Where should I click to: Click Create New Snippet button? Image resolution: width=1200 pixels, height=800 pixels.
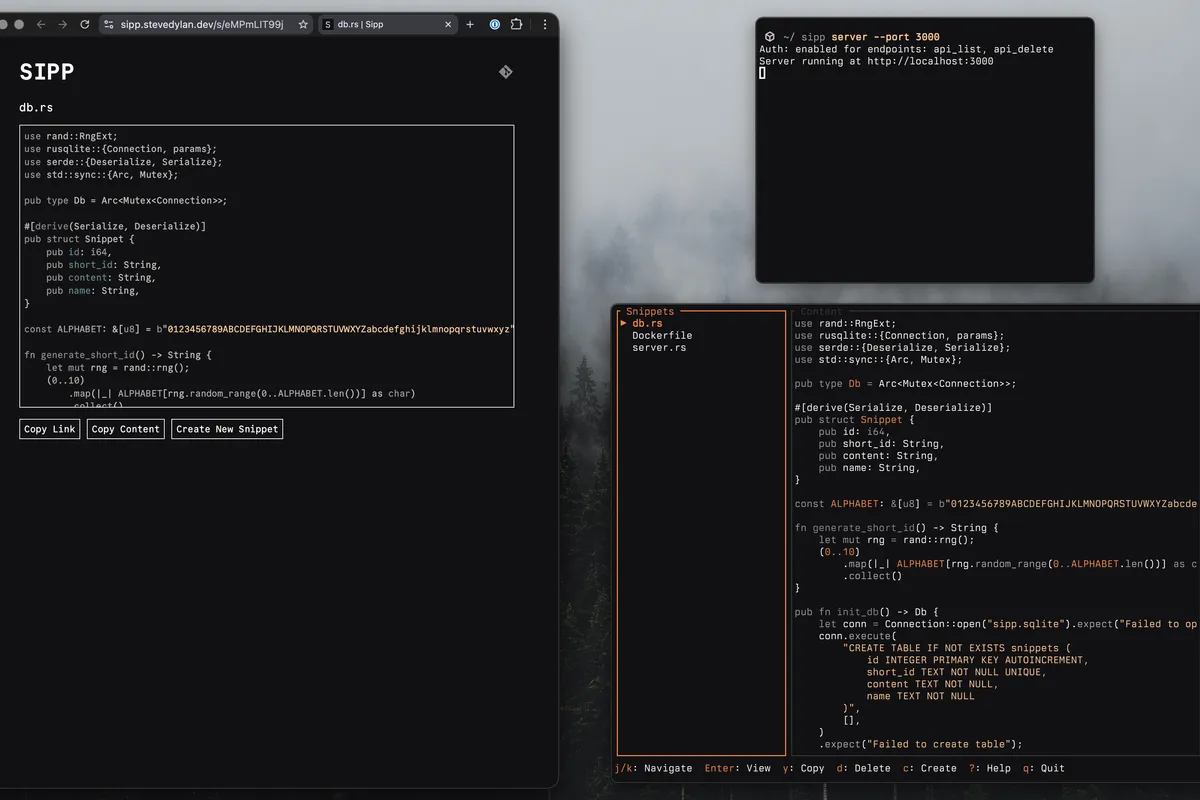[227, 429]
